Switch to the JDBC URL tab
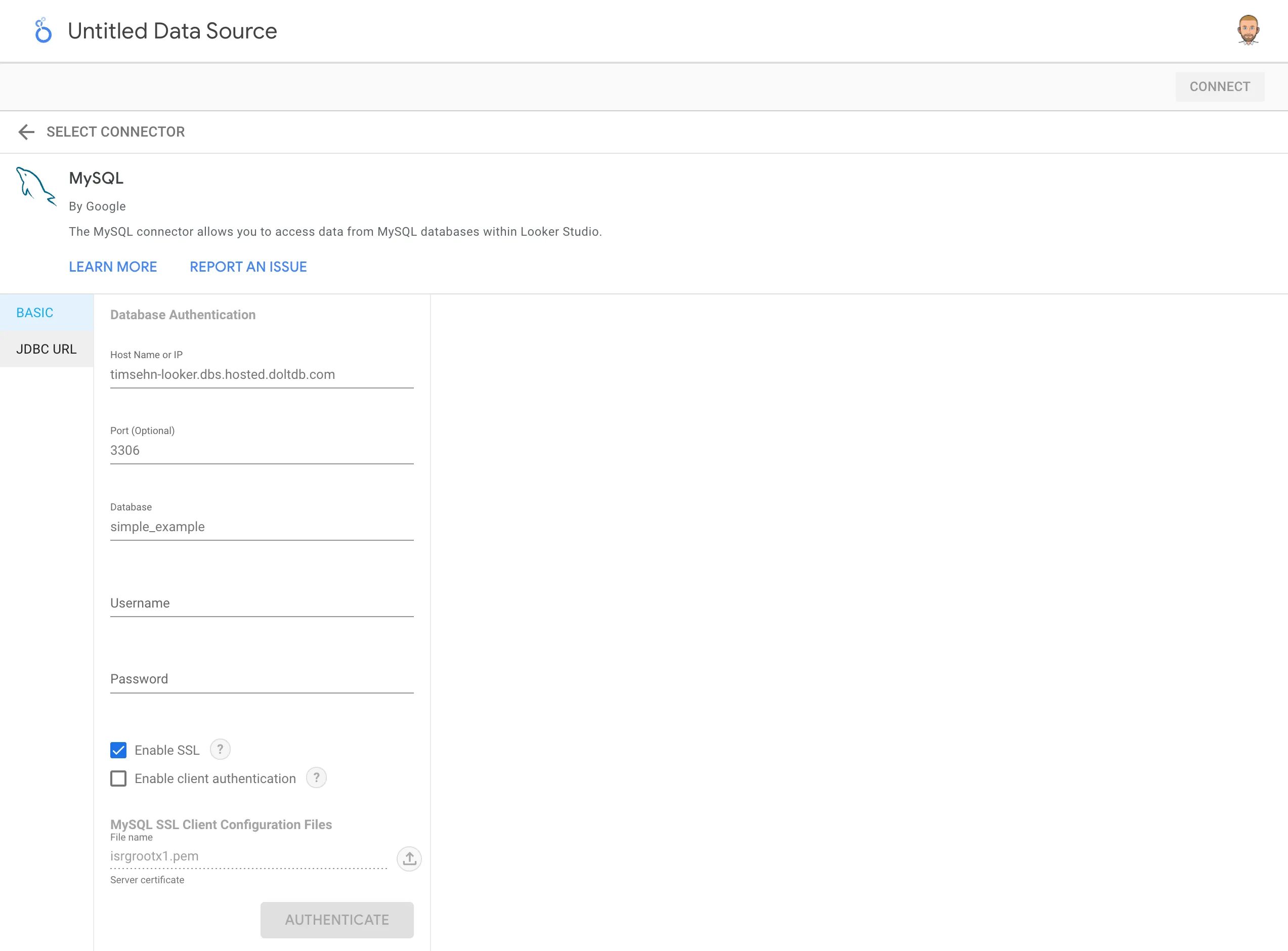The image size is (1288, 951). (x=46, y=348)
